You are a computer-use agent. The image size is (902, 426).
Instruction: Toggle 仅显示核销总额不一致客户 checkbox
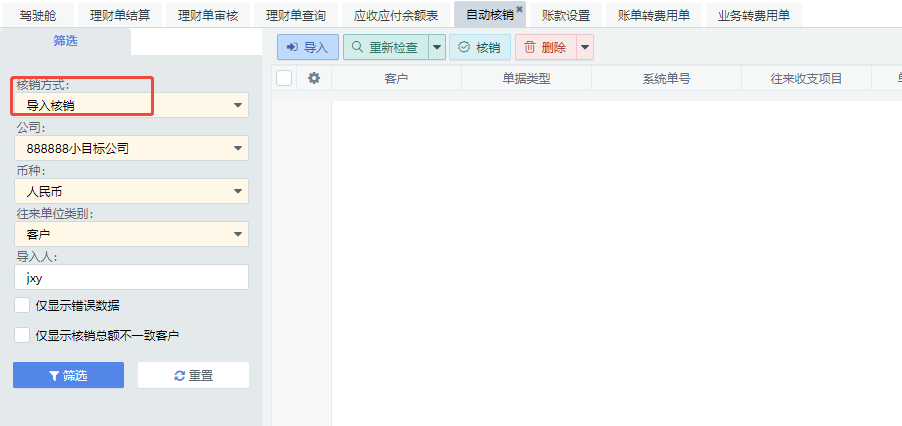click(22, 336)
